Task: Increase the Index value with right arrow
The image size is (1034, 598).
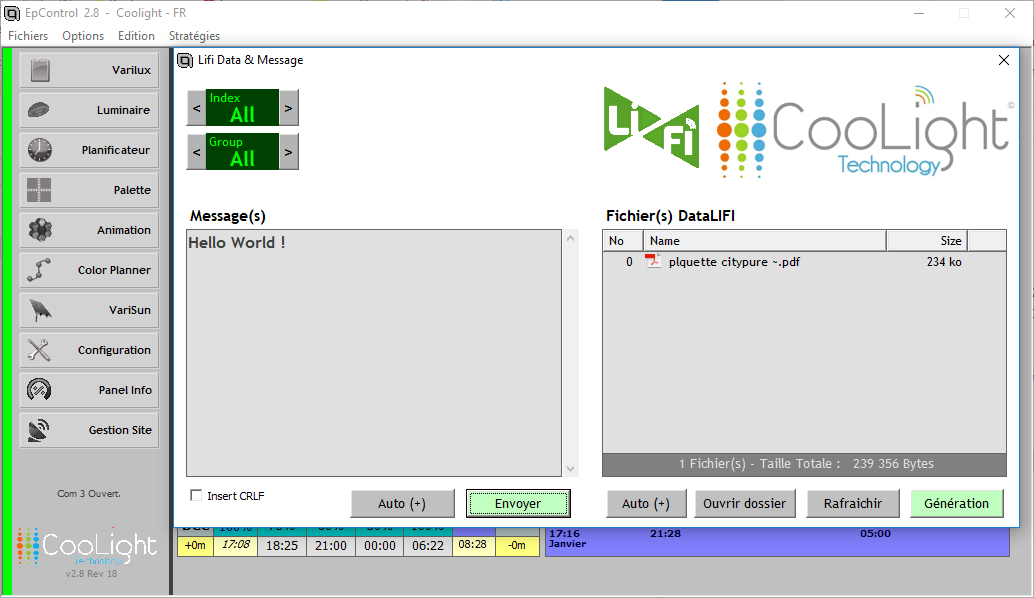Action: (288, 108)
